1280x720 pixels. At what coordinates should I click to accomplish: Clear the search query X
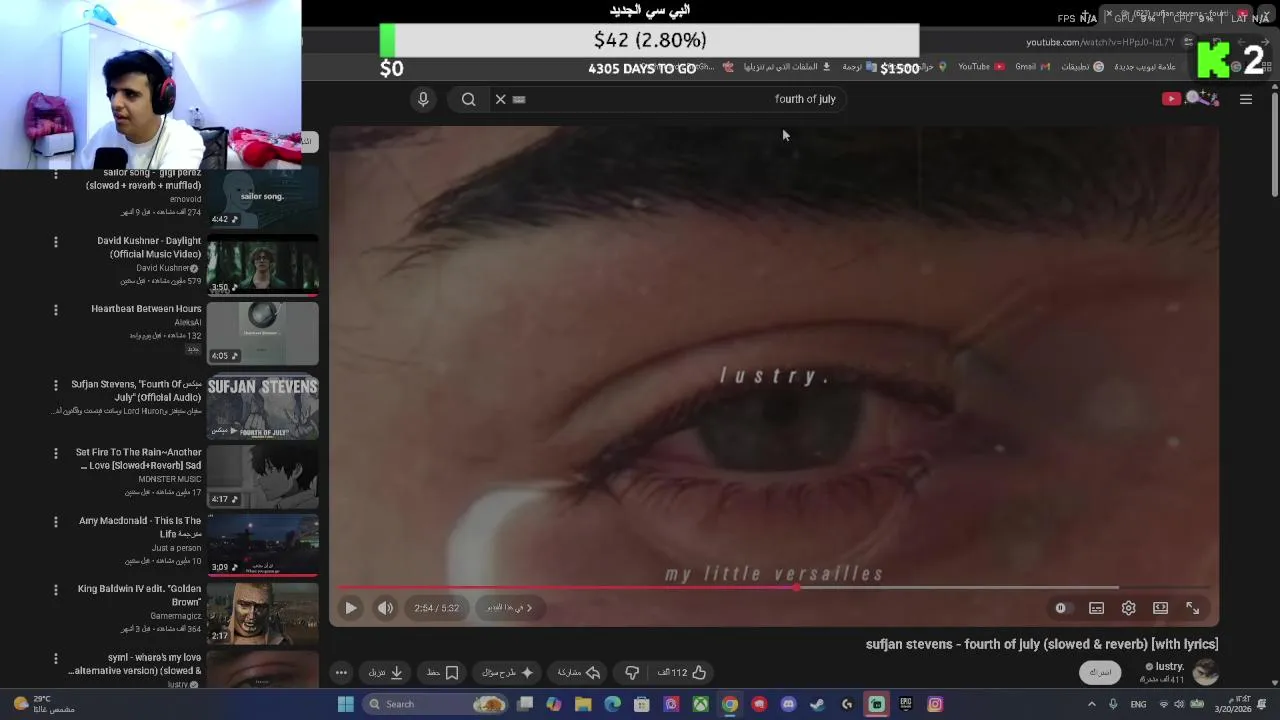coord(500,99)
